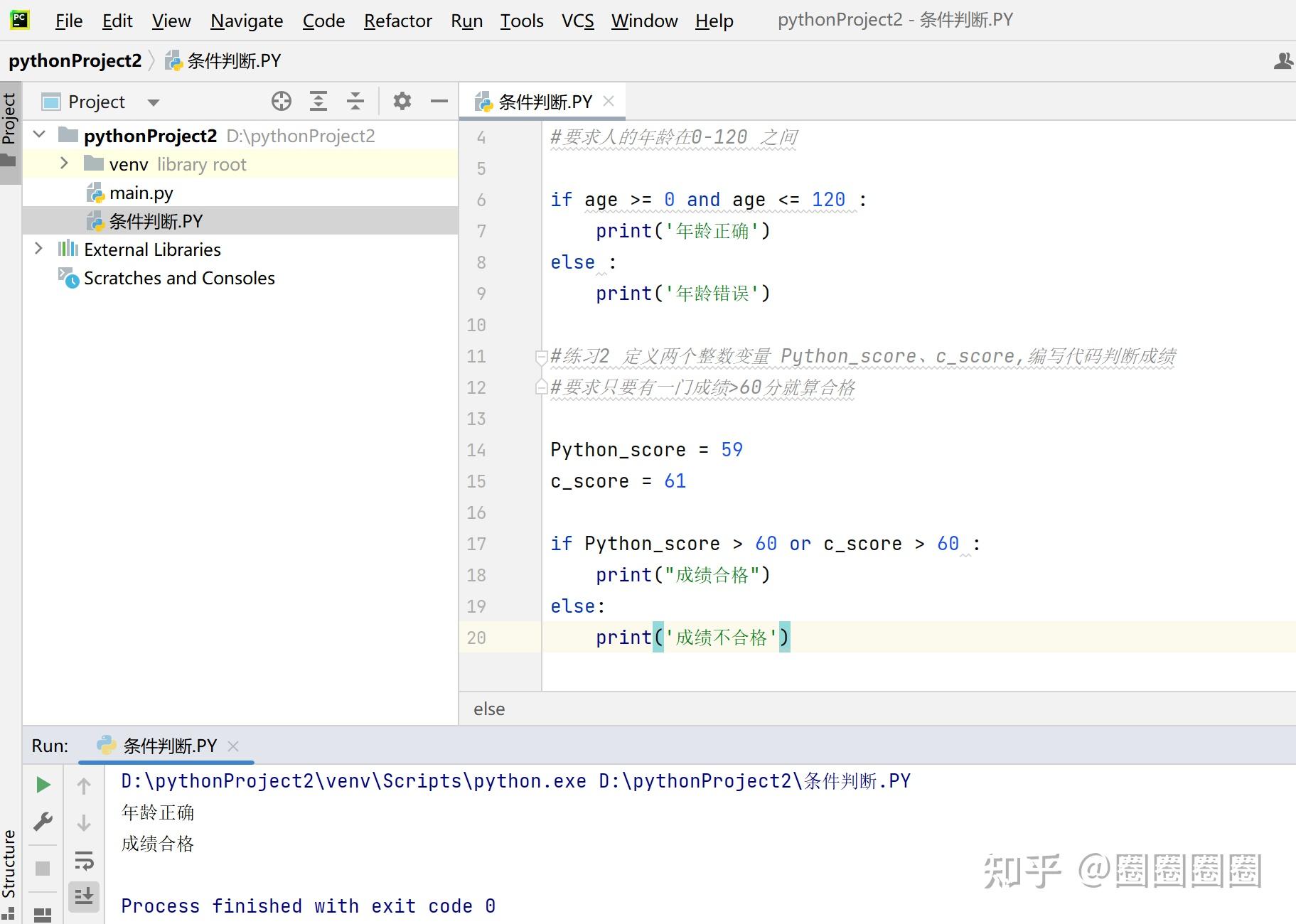
Task: Toggle soft-wrap in Run console
Action: (84, 861)
